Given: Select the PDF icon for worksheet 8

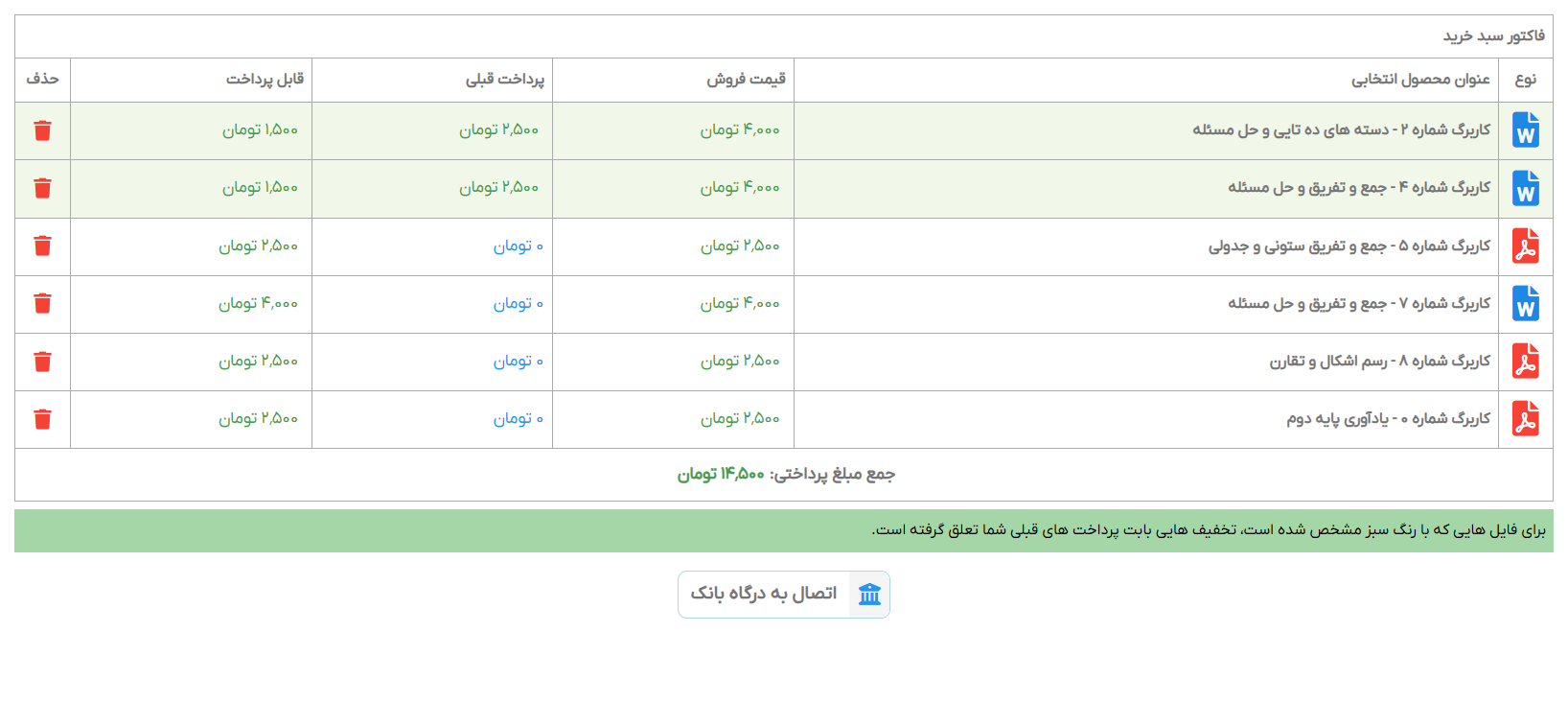Looking at the screenshot, I should click(x=1525, y=362).
